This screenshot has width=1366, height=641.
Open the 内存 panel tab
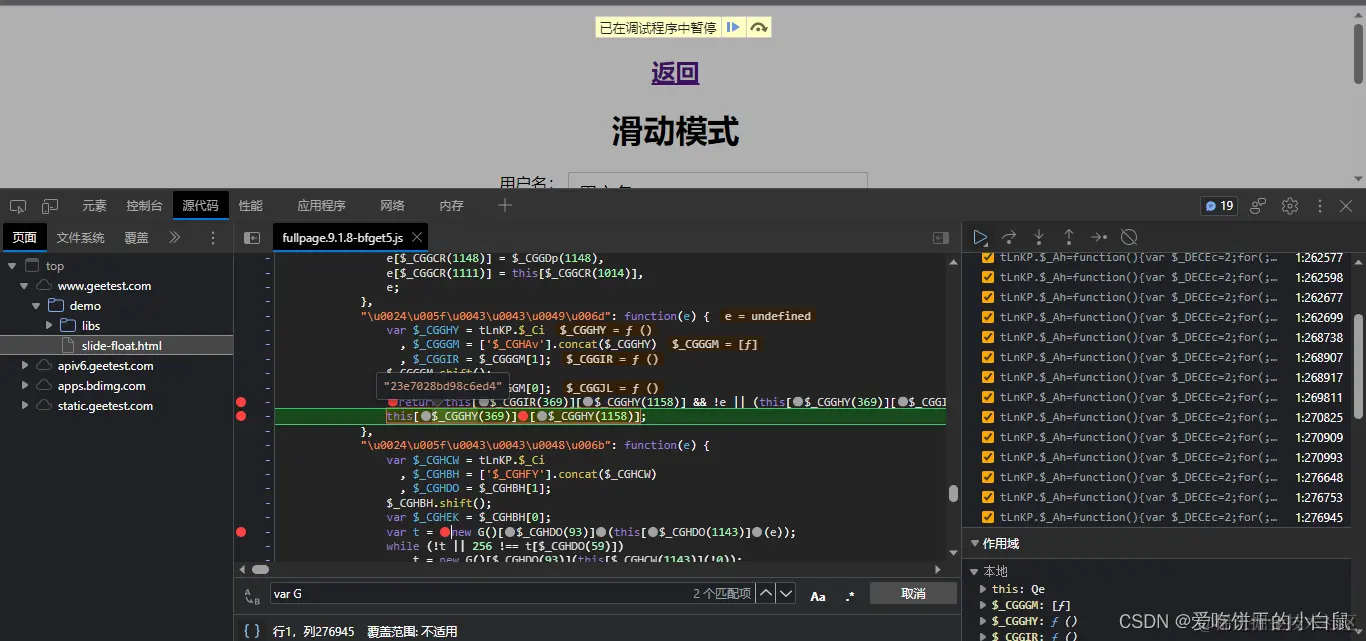(x=452, y=206)
